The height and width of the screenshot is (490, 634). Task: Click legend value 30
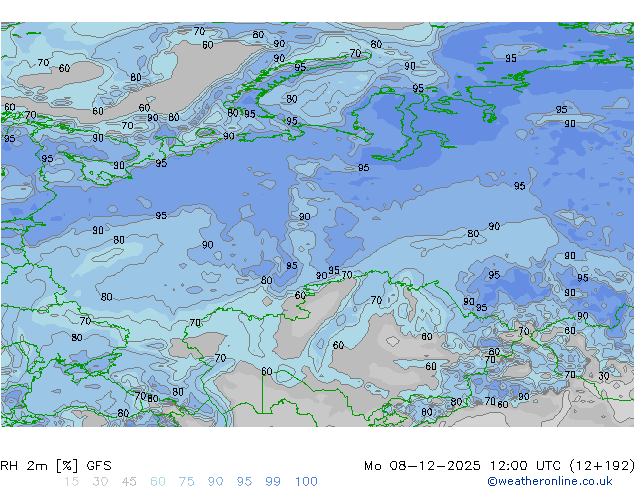click(100, 482)
